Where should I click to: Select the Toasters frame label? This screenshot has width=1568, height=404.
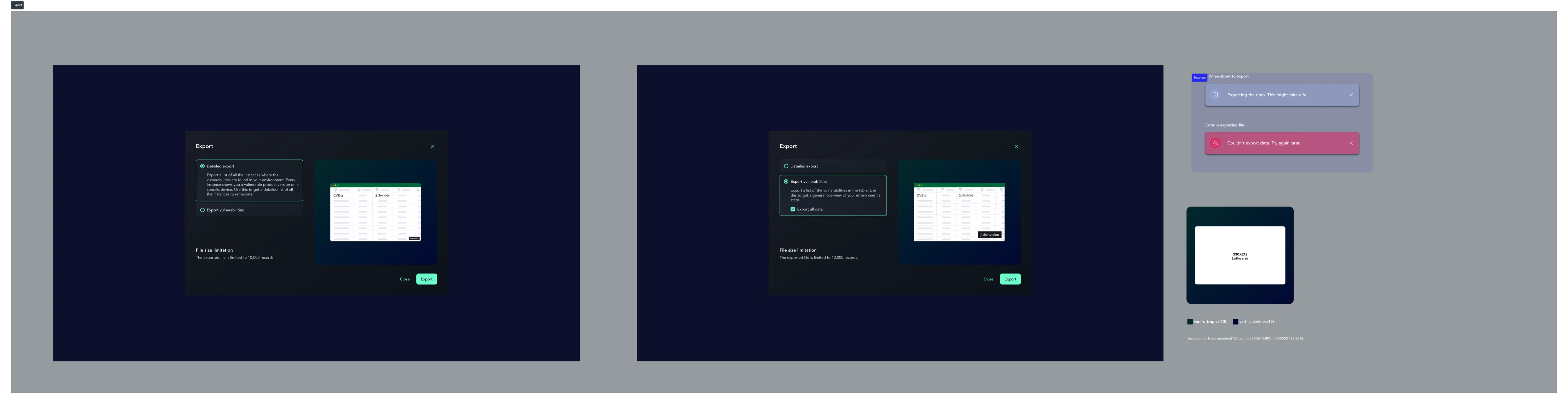(1199, 78)
